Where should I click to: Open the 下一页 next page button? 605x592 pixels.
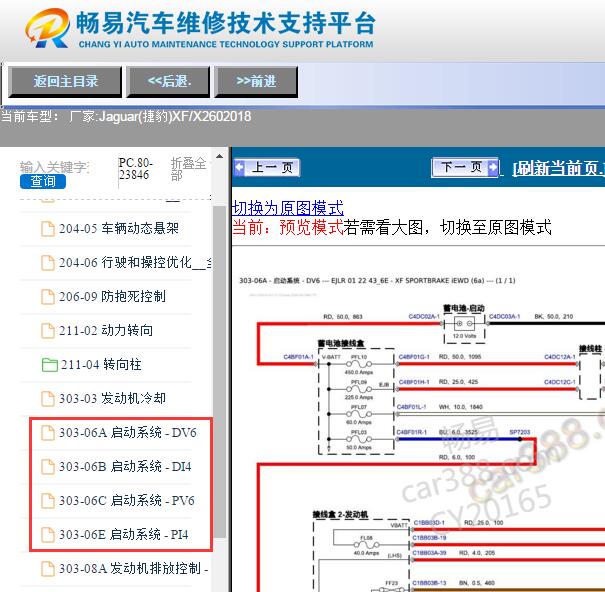[x=465, y=167]
